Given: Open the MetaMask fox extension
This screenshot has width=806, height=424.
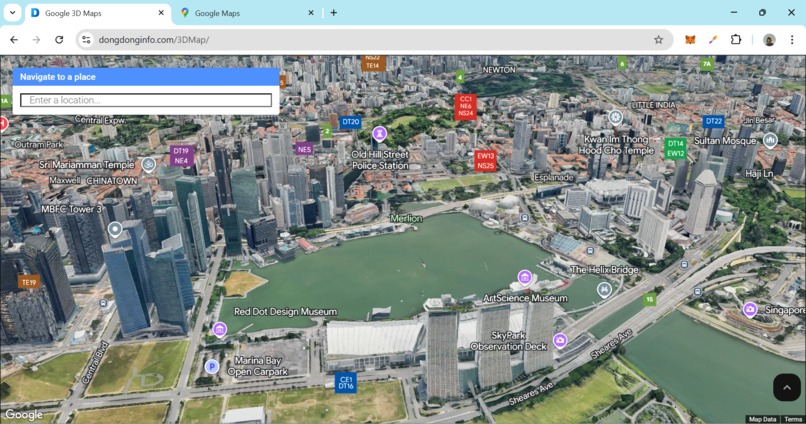Looking at the screenshot, I should click(x=690, y=40).
